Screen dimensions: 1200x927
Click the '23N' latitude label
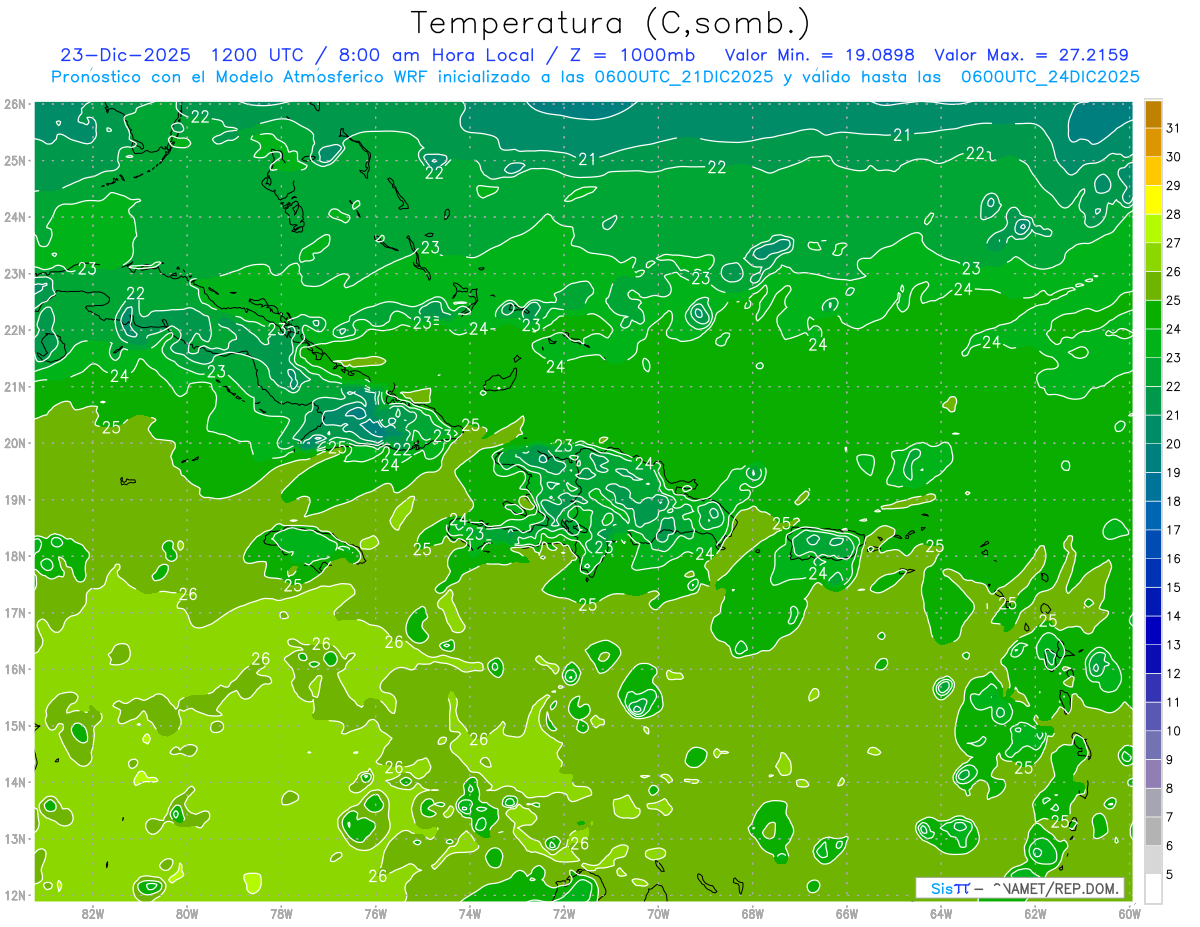click(14, 274)
